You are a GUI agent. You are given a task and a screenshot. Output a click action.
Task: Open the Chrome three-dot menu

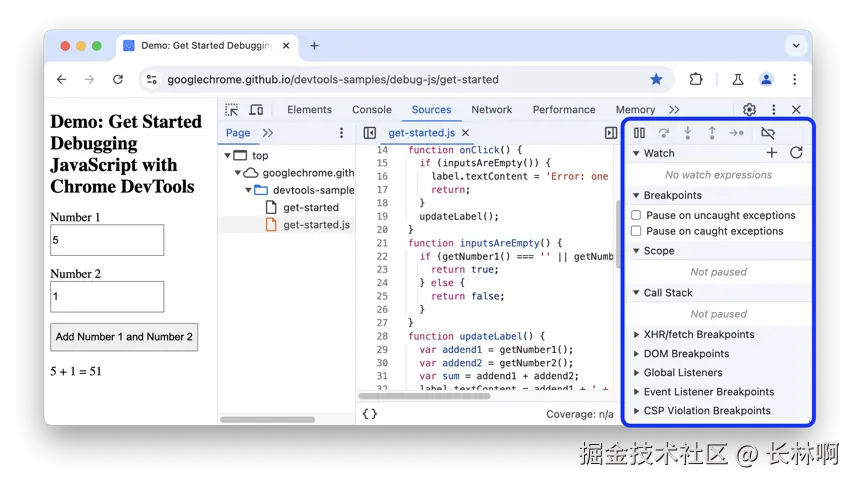click(794, 79)
